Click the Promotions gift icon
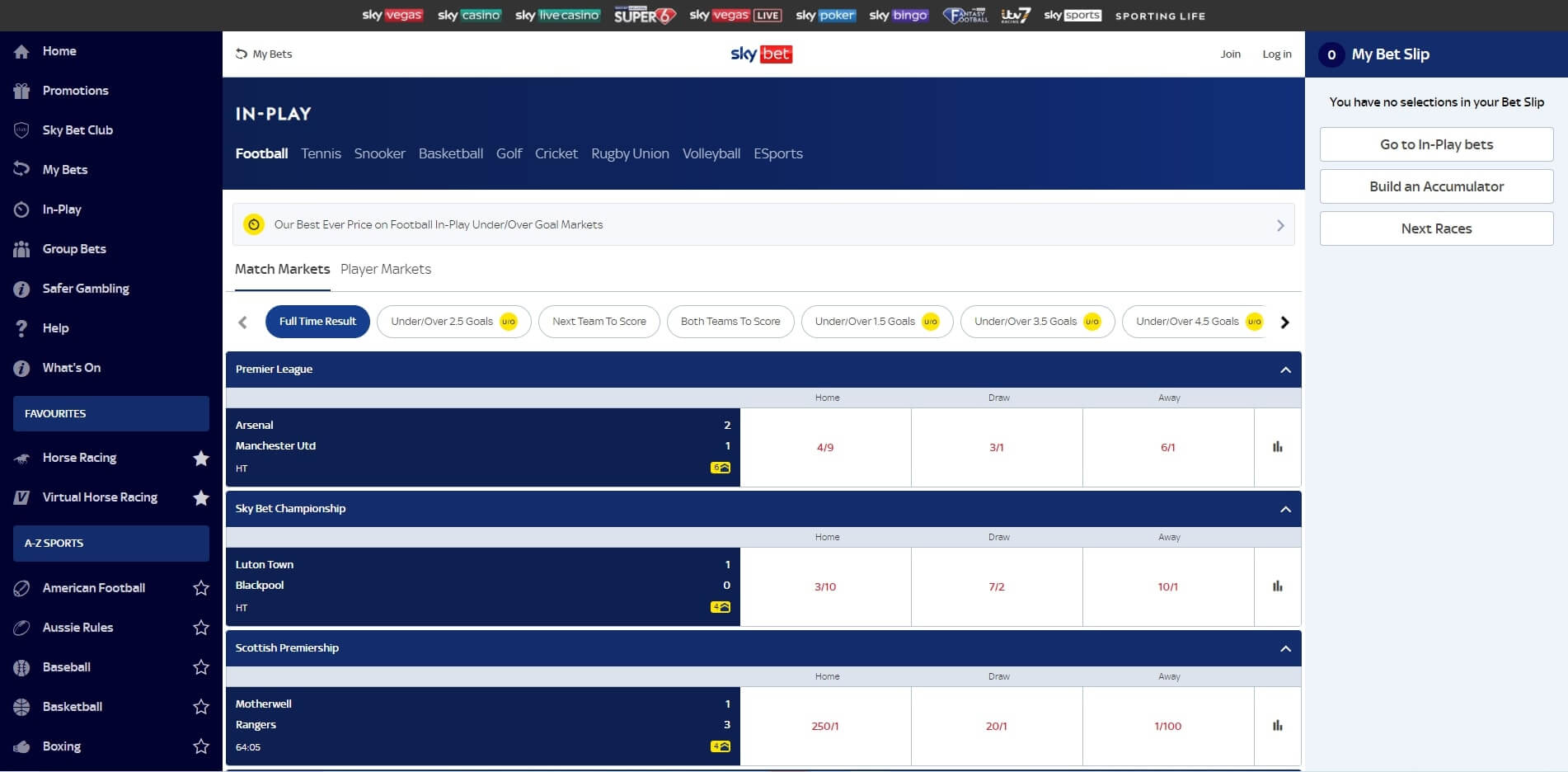The width and height of the screenshot is (1568, 772). (21, 91)
